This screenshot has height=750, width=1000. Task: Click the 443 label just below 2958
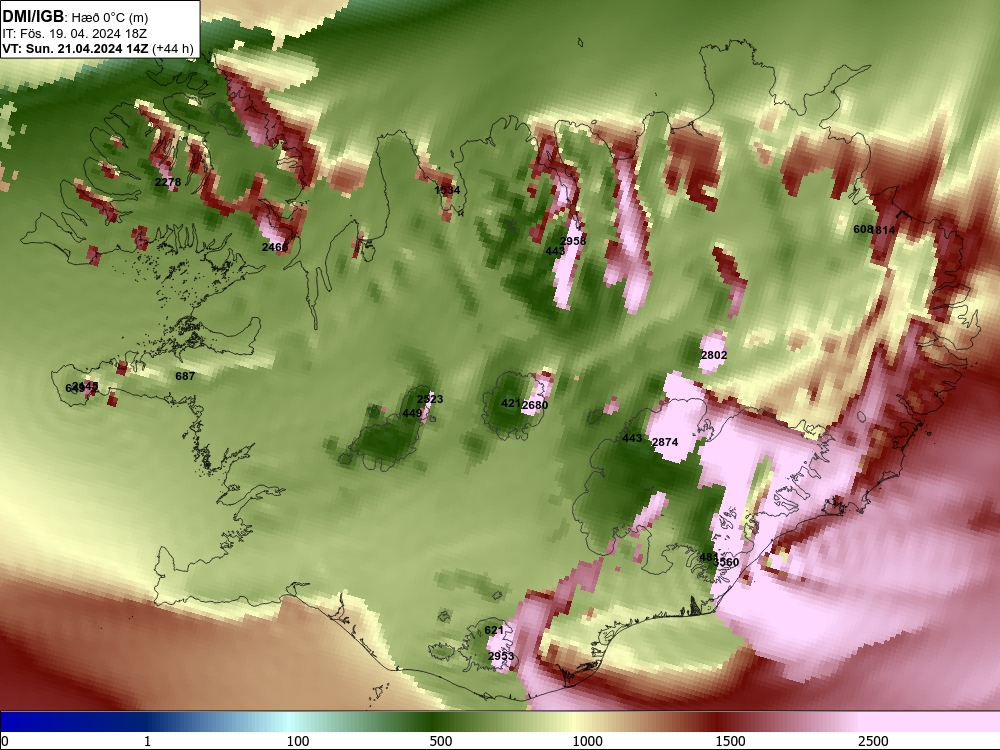click(x=555, y=251)
